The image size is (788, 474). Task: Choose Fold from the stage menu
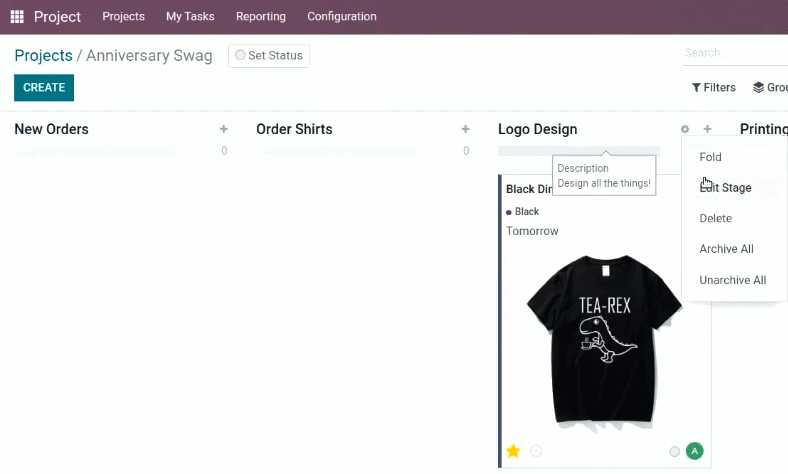click(734, 157)
